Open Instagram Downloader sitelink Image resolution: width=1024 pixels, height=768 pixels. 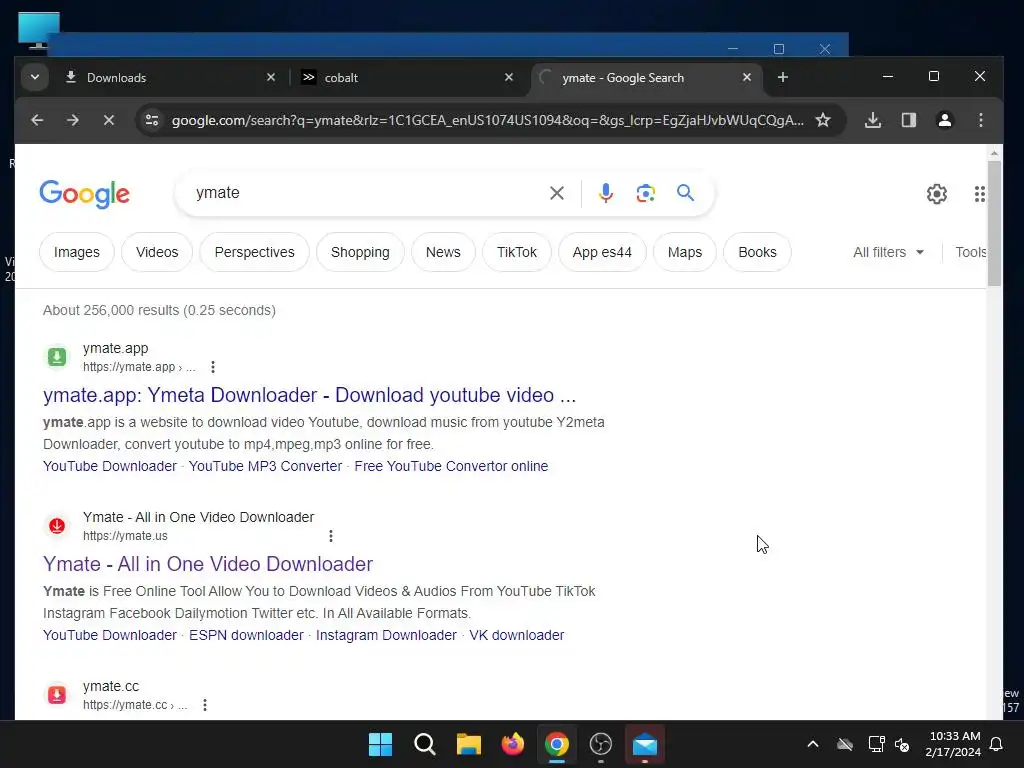387,635
